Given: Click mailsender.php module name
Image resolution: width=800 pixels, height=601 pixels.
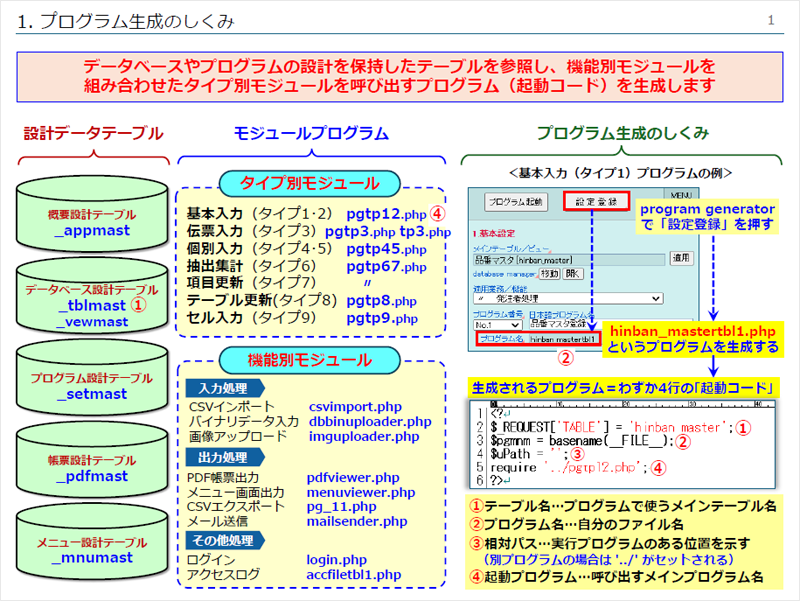Looking at the screenshot, I should [357, 521].
